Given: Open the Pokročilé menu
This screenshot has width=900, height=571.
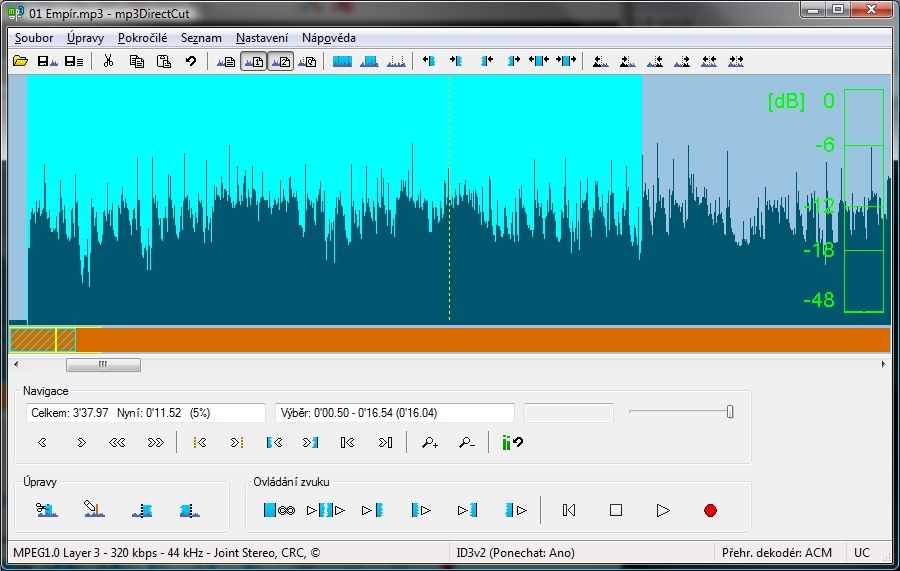Looking at the screenshot, I should (x=142, y=38).
